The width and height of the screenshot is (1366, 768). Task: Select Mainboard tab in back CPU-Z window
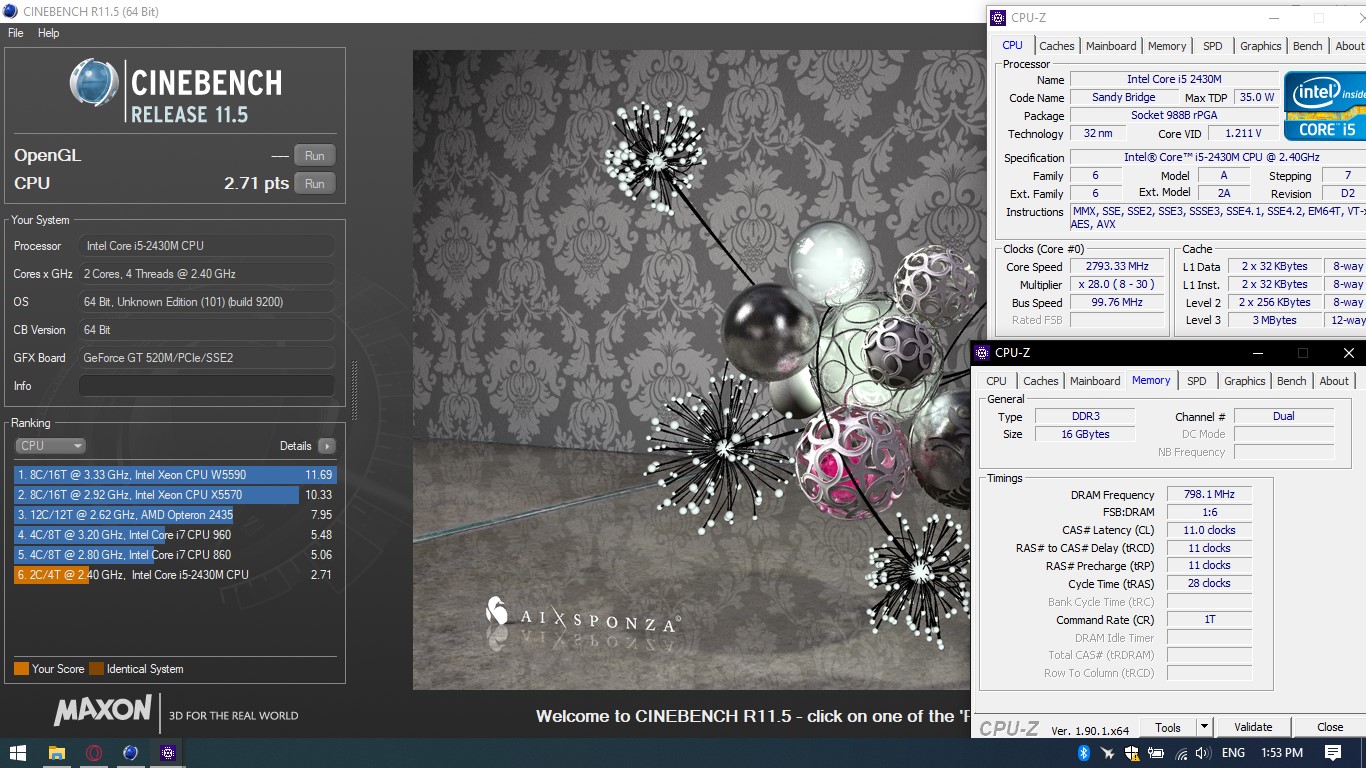click(x=1111, y=46)
